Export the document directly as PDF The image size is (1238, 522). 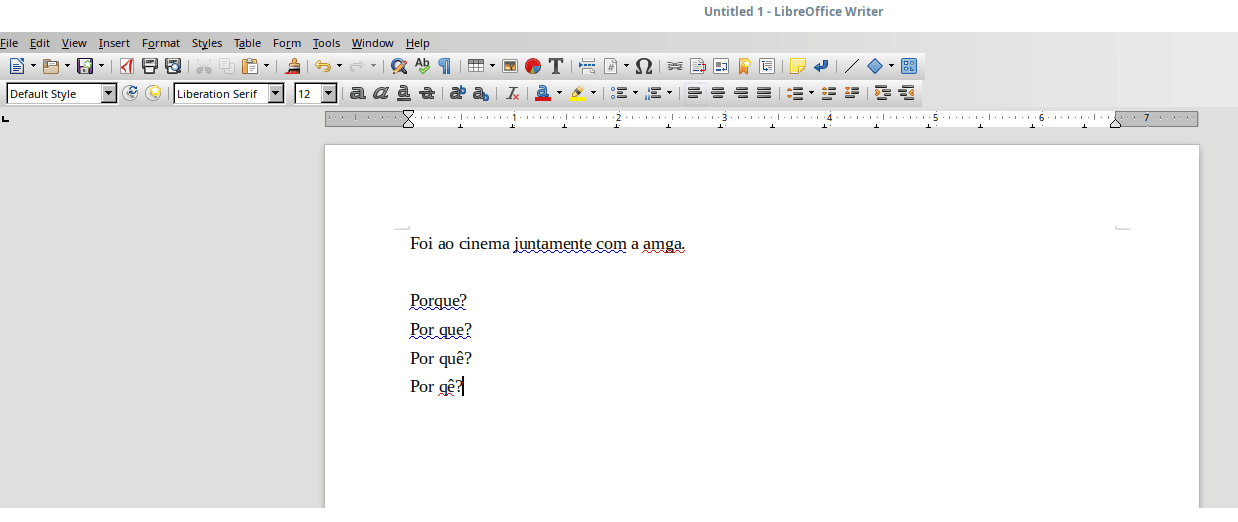coord(126,66)
